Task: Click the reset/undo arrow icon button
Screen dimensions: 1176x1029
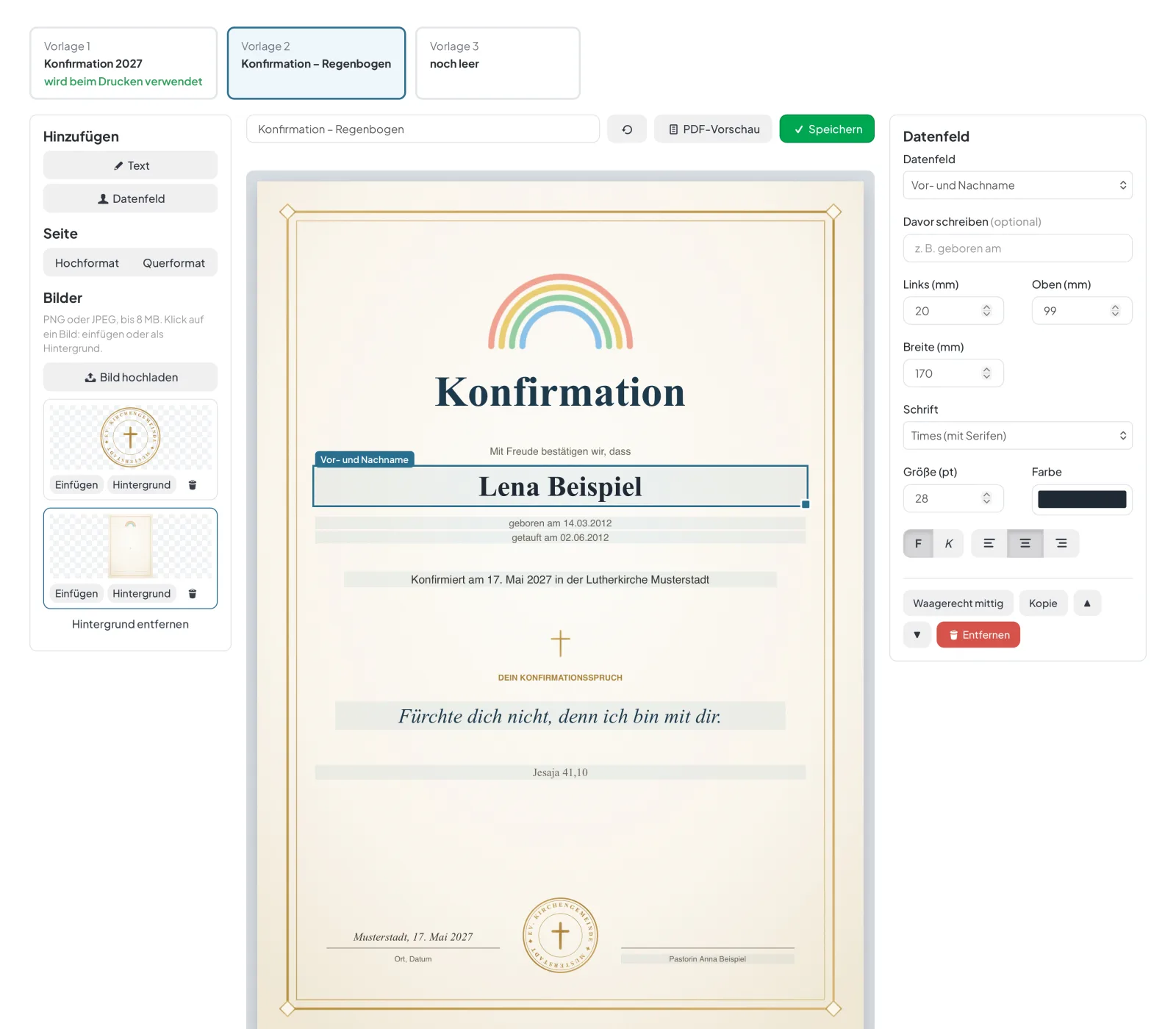Action: [627, 129]
